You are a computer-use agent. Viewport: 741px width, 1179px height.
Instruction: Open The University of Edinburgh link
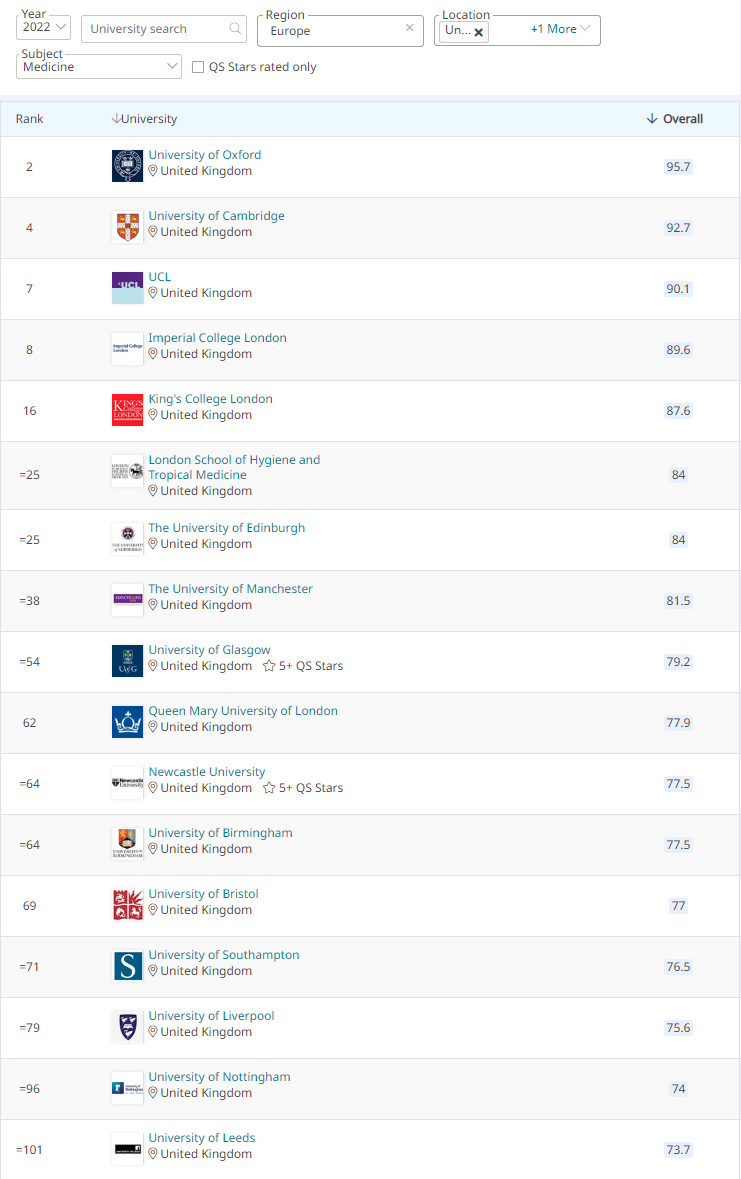[226, 528]
